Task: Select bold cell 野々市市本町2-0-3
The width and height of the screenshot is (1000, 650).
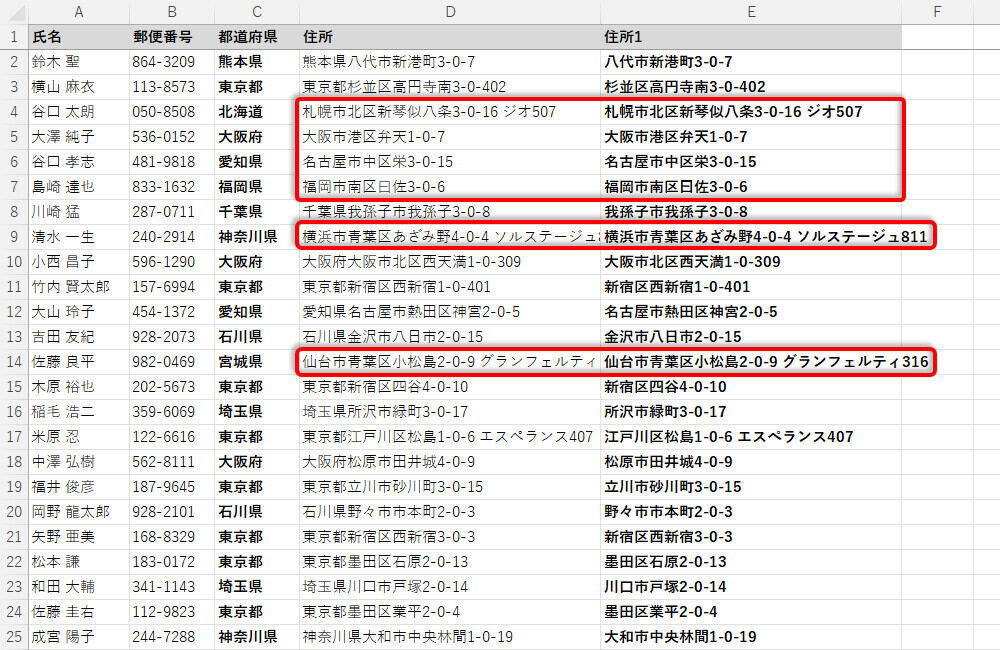Action: pyautogui.click(x=751, y=512)
